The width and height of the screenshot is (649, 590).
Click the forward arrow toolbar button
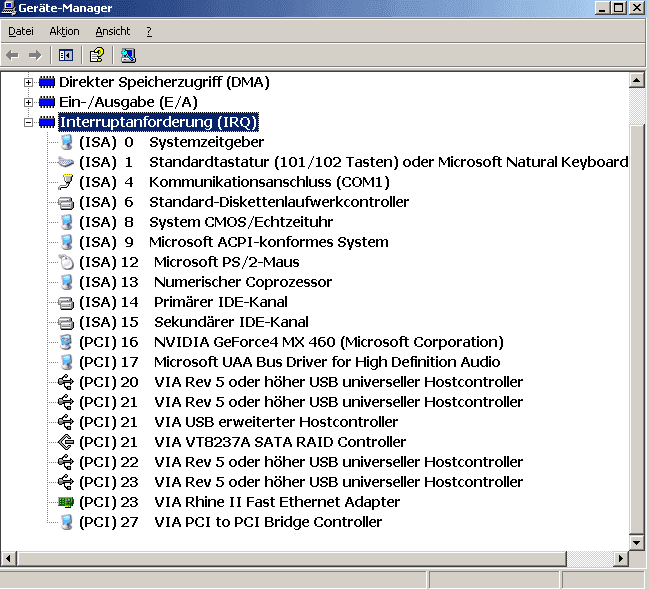pyautogui.click(x=35, y=55)
